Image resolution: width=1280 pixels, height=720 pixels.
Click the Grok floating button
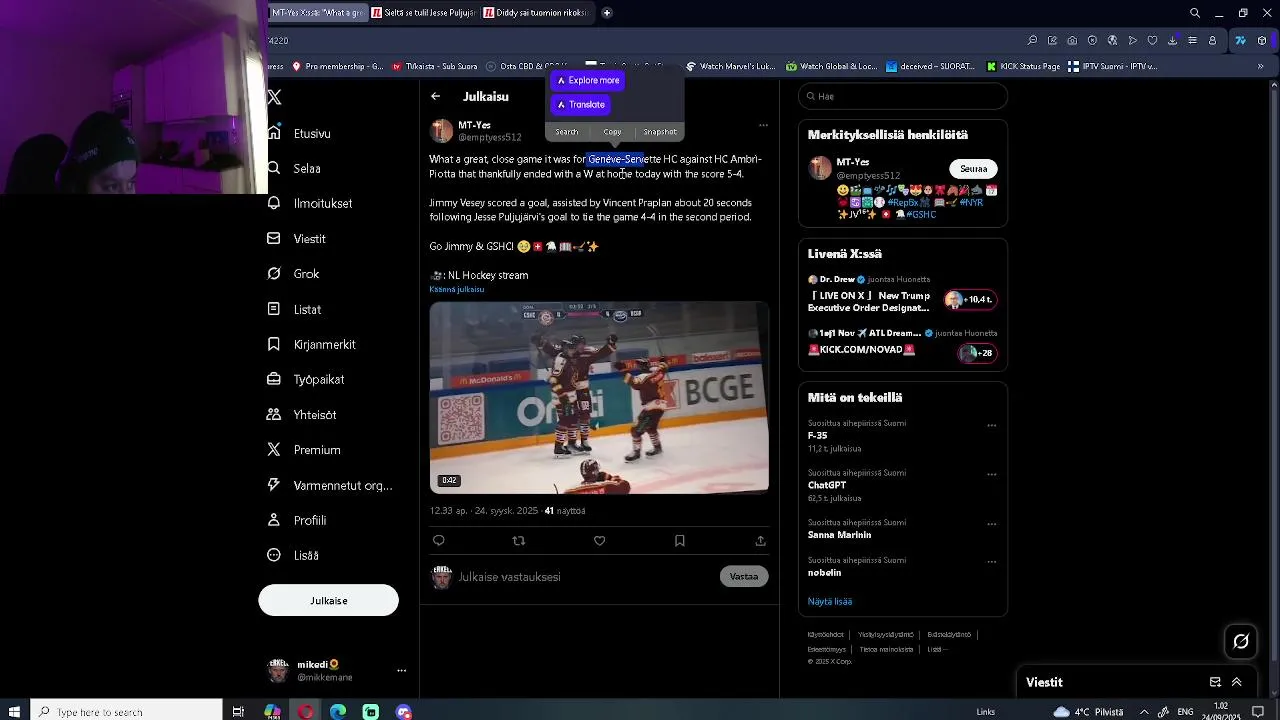click(x=1241, y=641)
